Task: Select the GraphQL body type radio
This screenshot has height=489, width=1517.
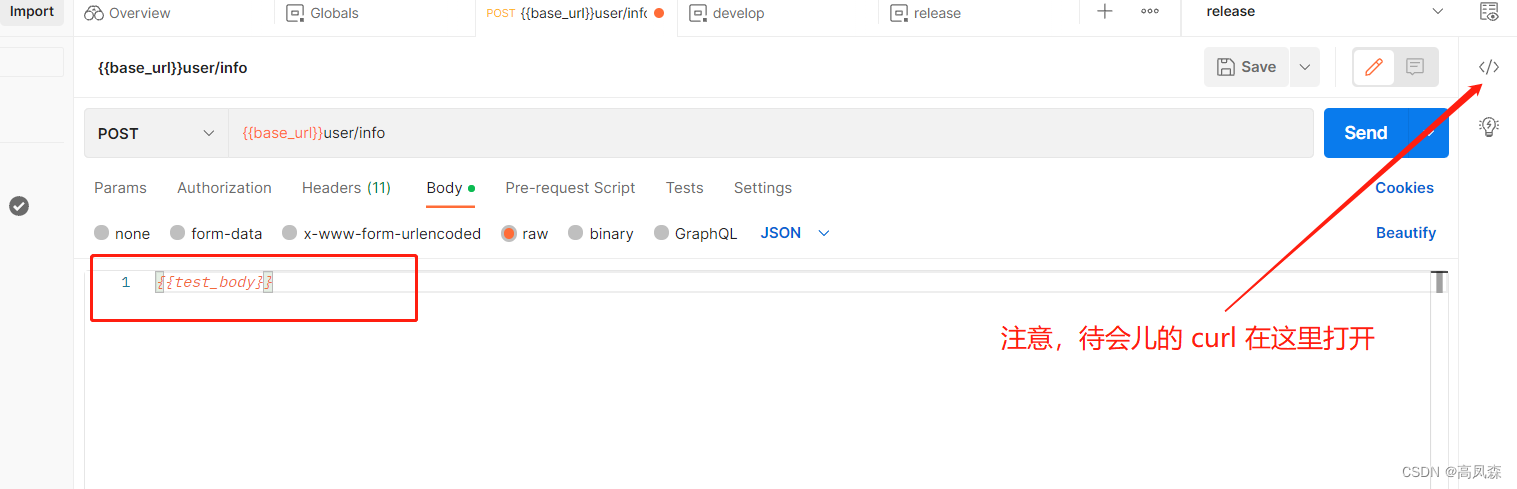Action: point(662,233)
